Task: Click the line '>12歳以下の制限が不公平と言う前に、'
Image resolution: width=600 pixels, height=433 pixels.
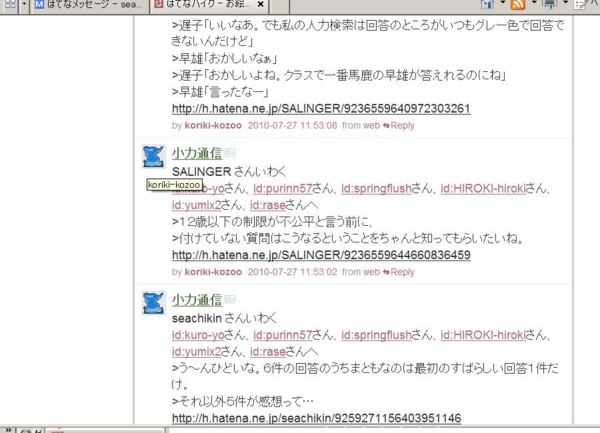Action: [x=272, y=222]
